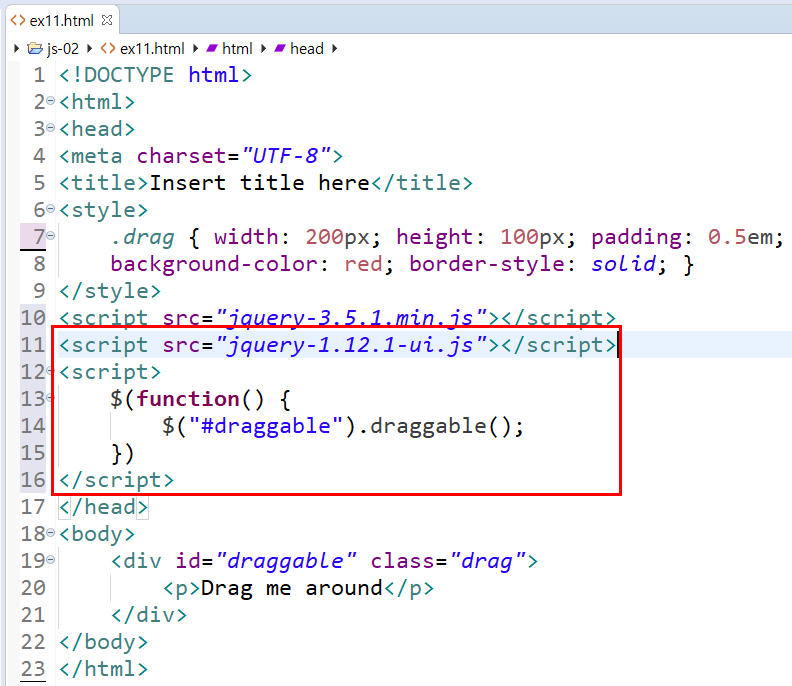The height and width of the screenshot is (686, 792).
Task: Click class="drag" attribute value
Action: pyautogui.click(x=488, y=561)
